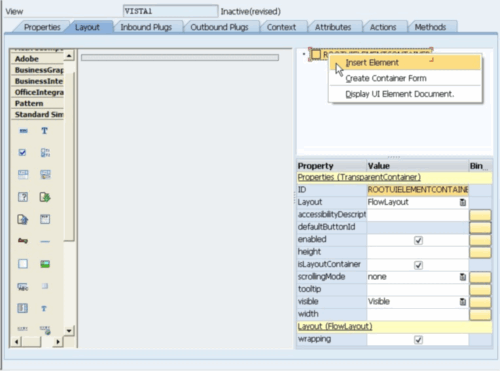
Task: Select the question-mark Explanation icon
Action: click(x=23, y=197)
